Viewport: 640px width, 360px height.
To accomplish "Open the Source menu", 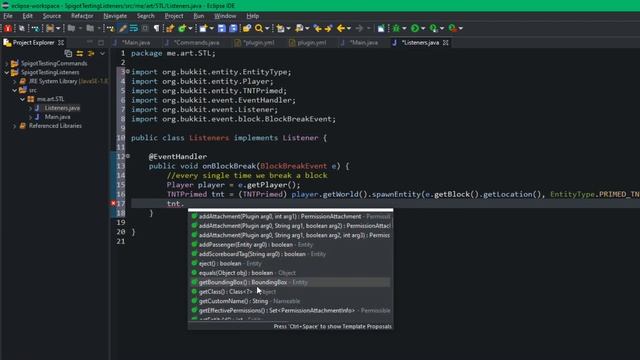I will [x=52, y=16].
